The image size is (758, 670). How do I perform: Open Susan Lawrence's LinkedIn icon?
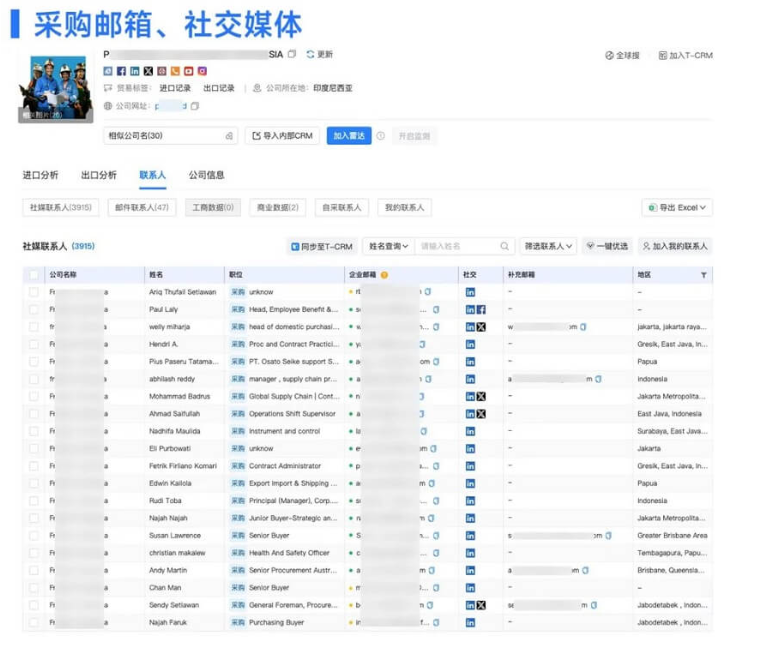pyautogui.click(x=470, y=536)
